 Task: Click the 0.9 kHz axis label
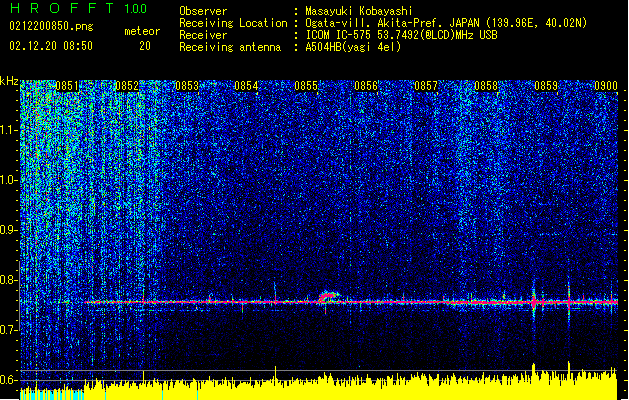pyautogui.click(x=8, y=230)
